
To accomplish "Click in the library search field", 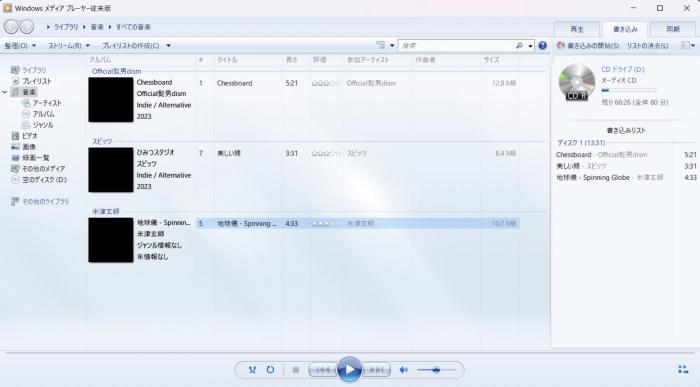I will tap(457, 46).
